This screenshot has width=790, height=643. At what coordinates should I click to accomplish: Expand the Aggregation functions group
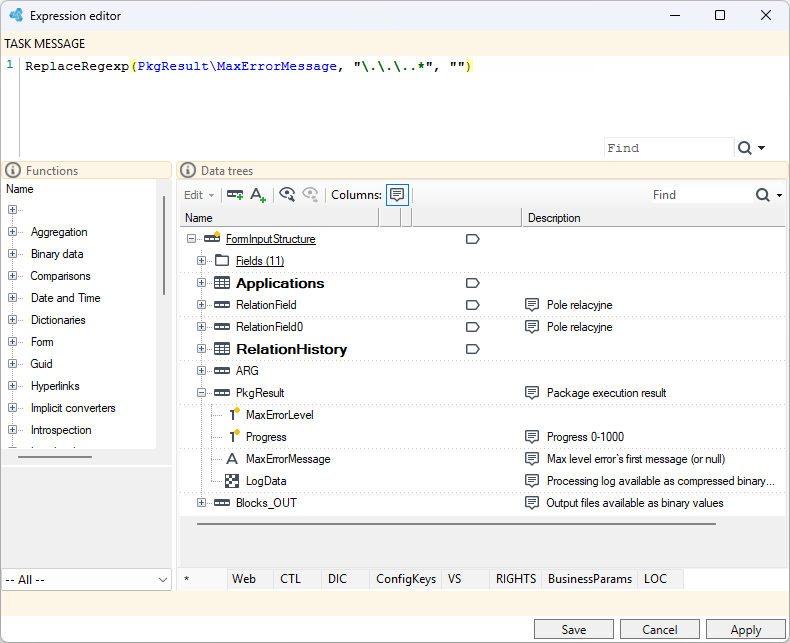12,232
